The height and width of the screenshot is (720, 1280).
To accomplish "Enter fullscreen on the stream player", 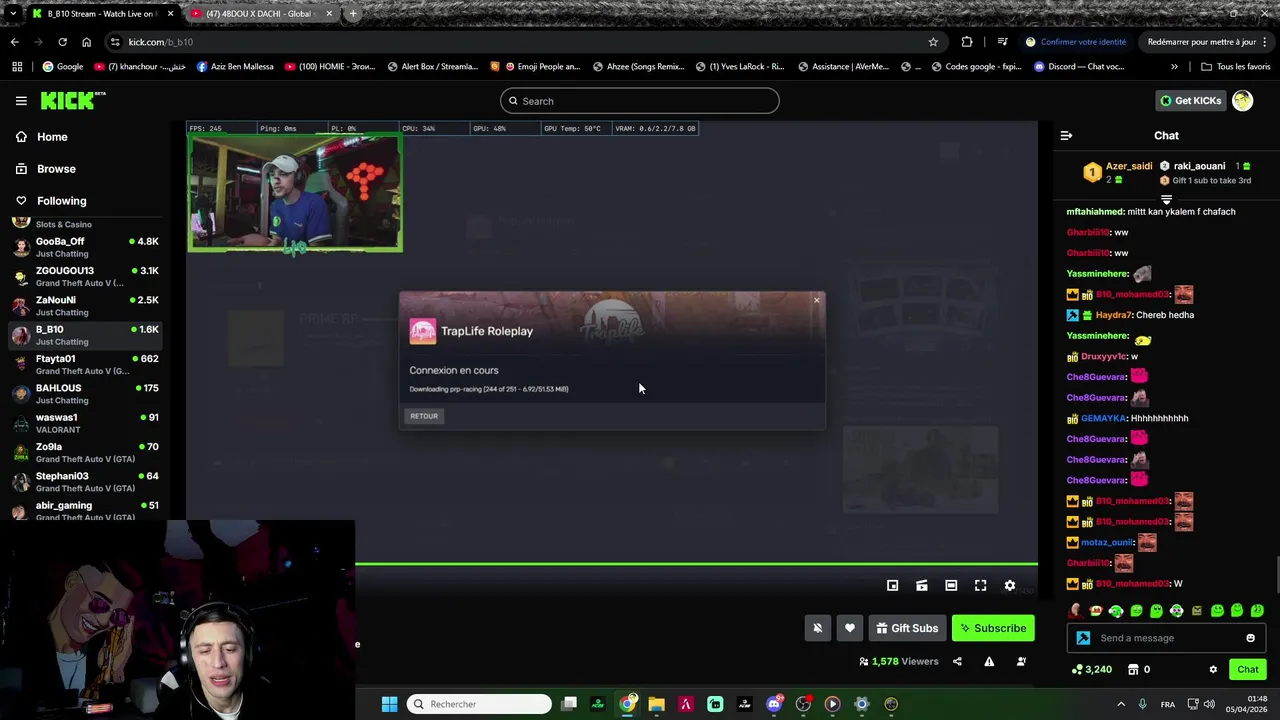I will (x=981, y=586).
